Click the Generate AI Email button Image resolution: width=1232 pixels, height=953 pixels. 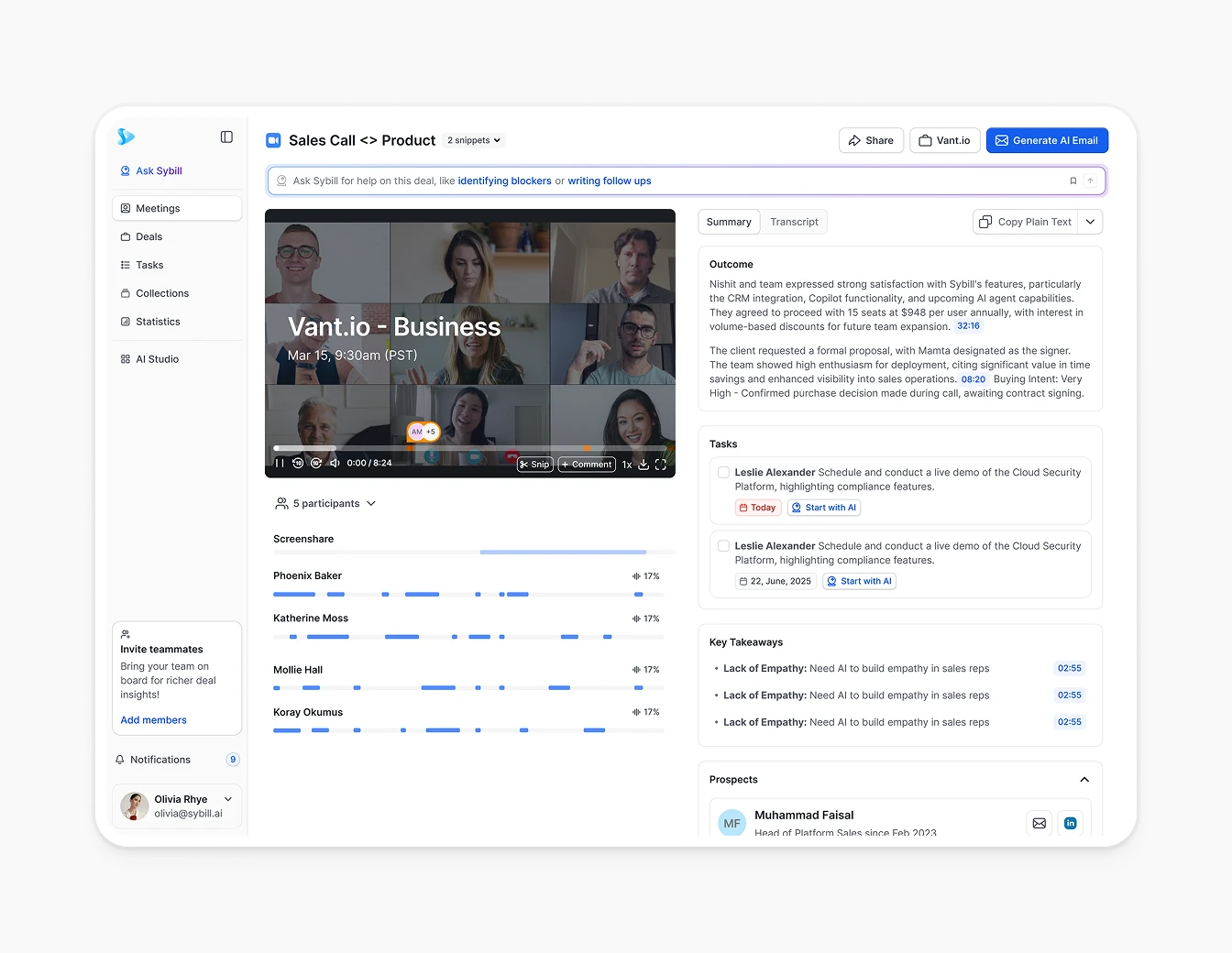pyautogui.click(x=1047, y=140)
